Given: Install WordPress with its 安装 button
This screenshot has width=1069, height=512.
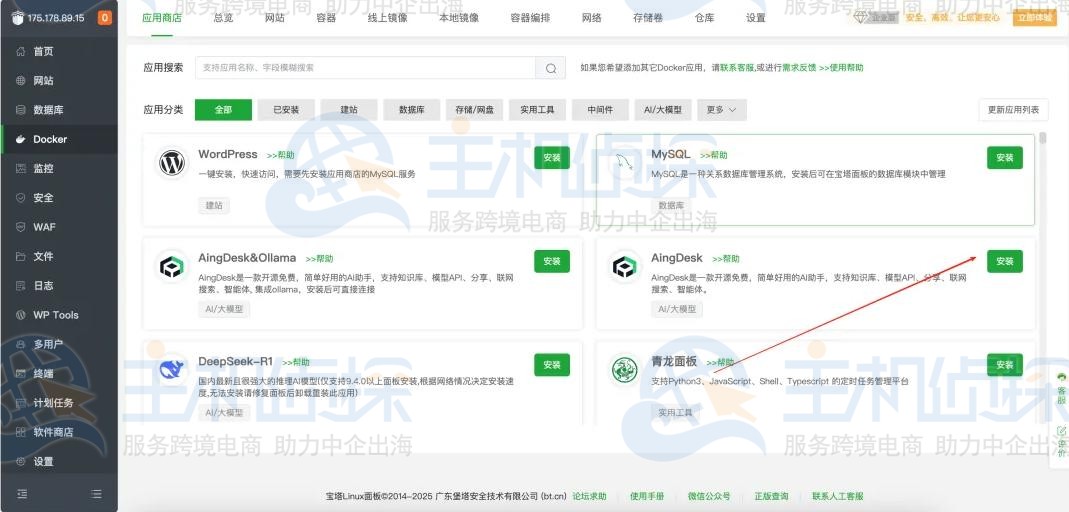Looking at the screenshot, I should pyautogui.click(x=552, y=157).
